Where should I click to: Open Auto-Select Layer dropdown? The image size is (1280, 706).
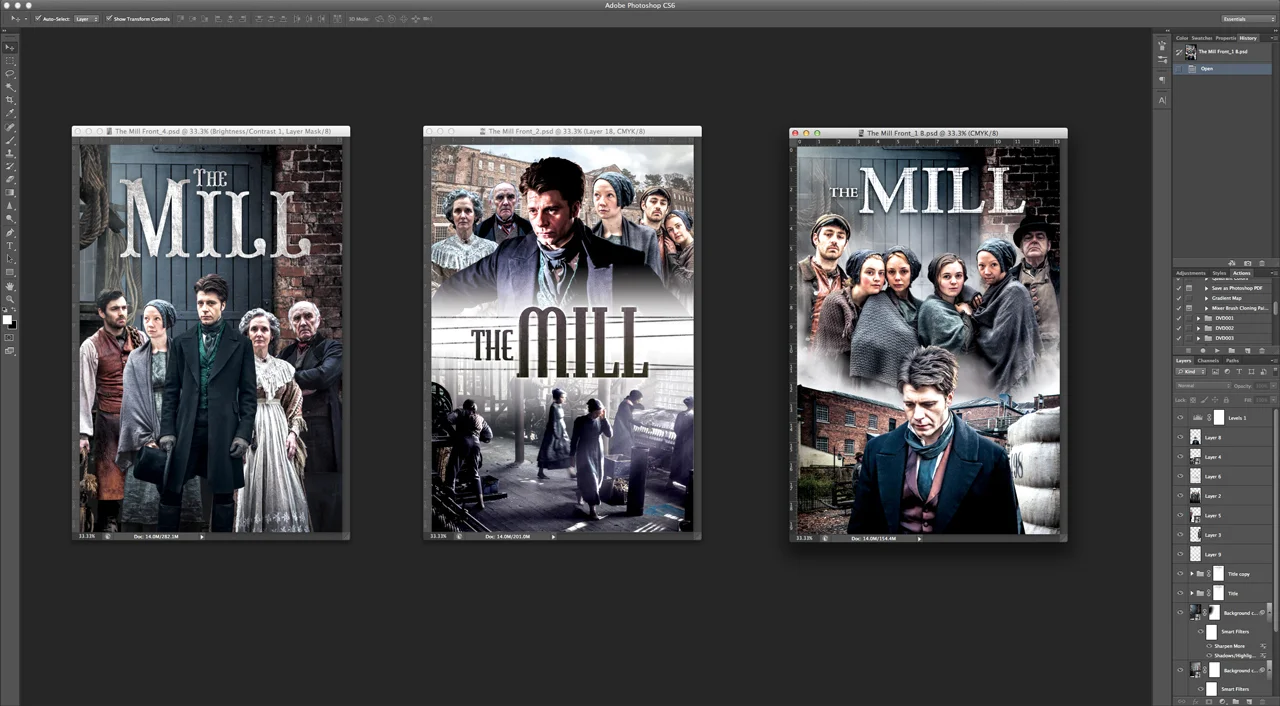click(x=87, y=19)
